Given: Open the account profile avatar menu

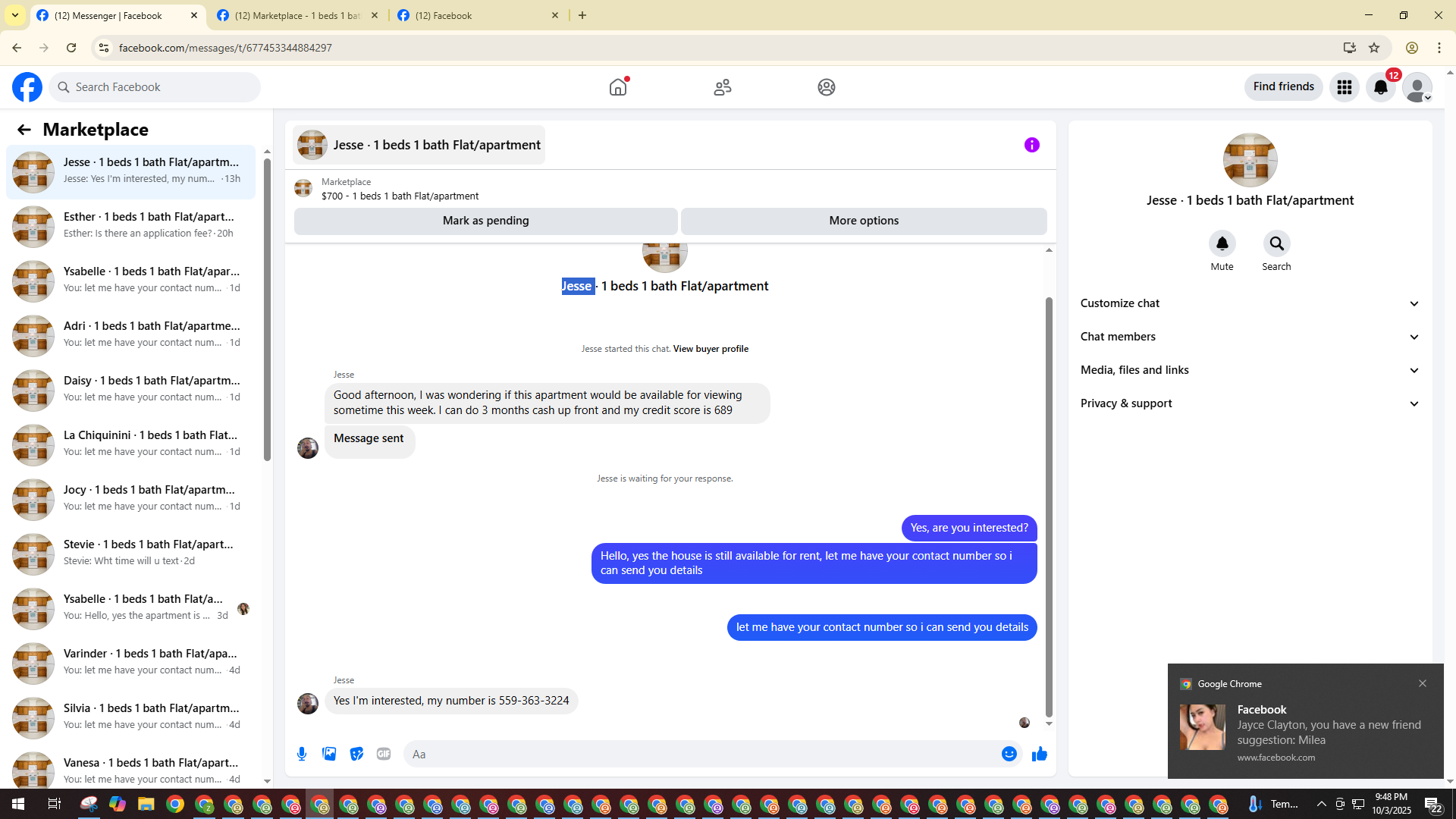Looking at the screenshot, I should tap(1417, 87).
